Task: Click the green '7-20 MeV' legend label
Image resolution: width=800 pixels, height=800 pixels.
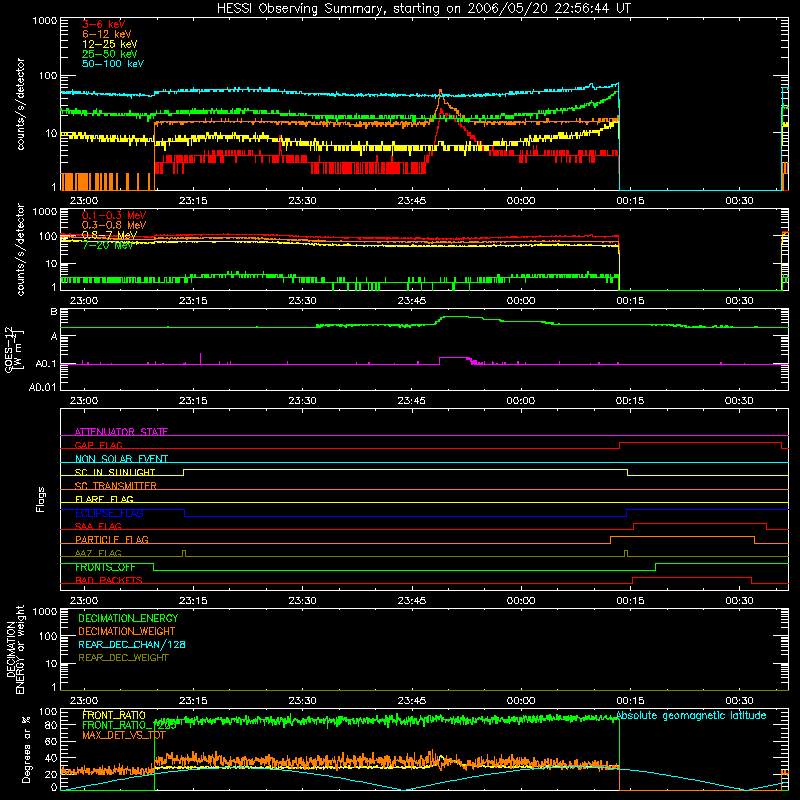Action: point(108,245)
